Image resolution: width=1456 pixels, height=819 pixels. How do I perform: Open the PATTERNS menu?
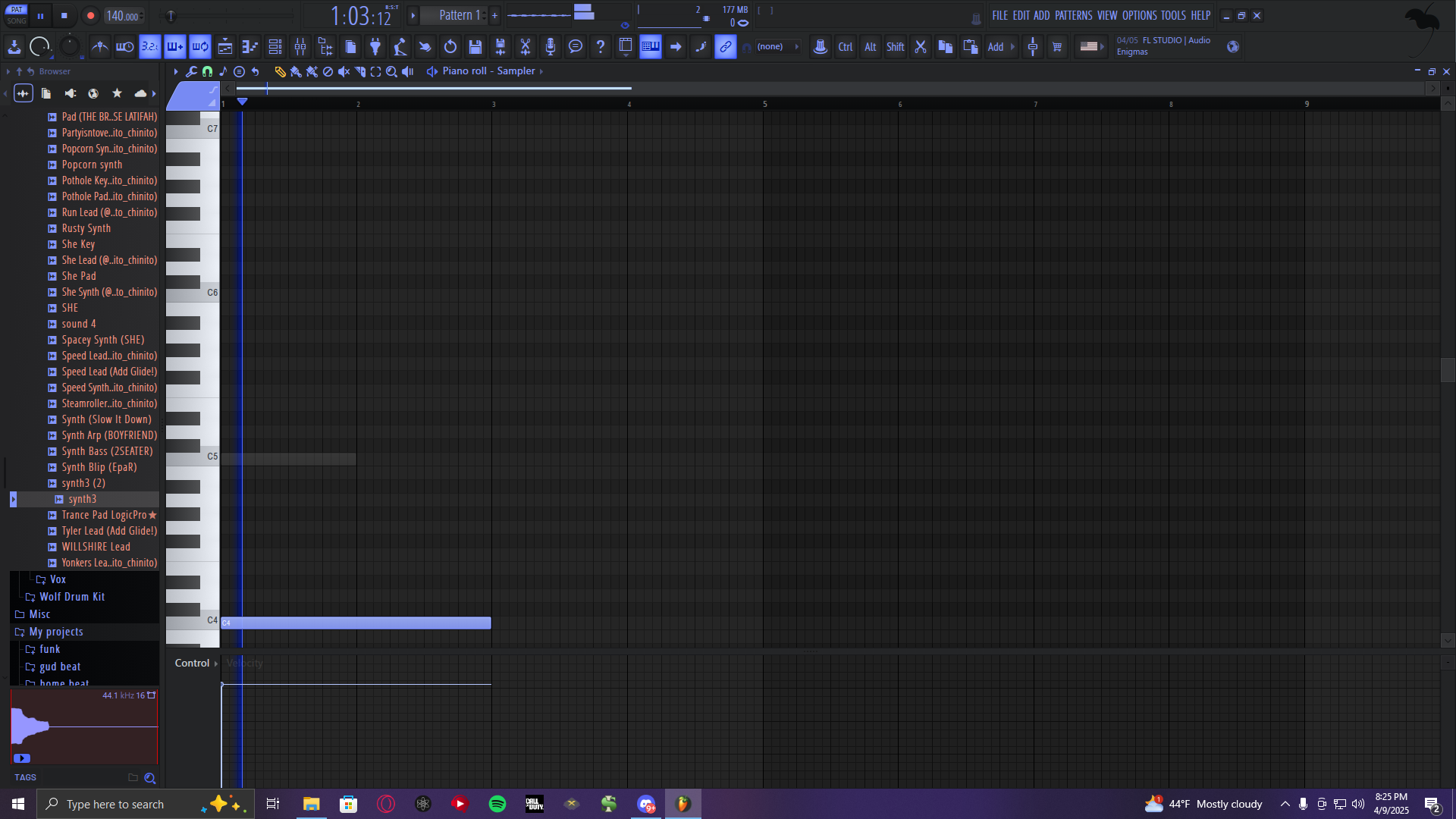pyautogui.click(x=1073, y=15)
